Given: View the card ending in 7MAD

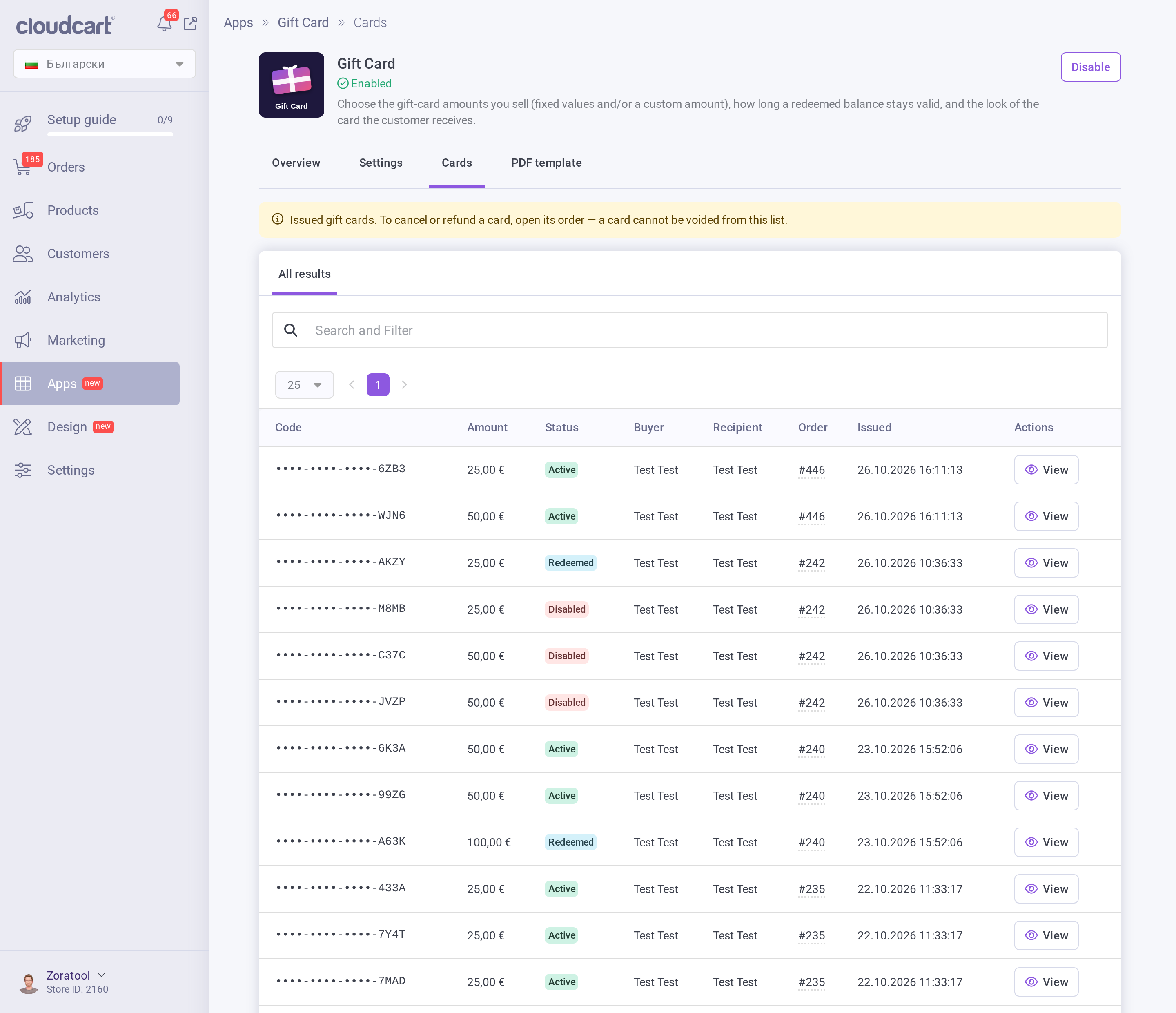Looking at the screenshot, I should pos(1046,982).
